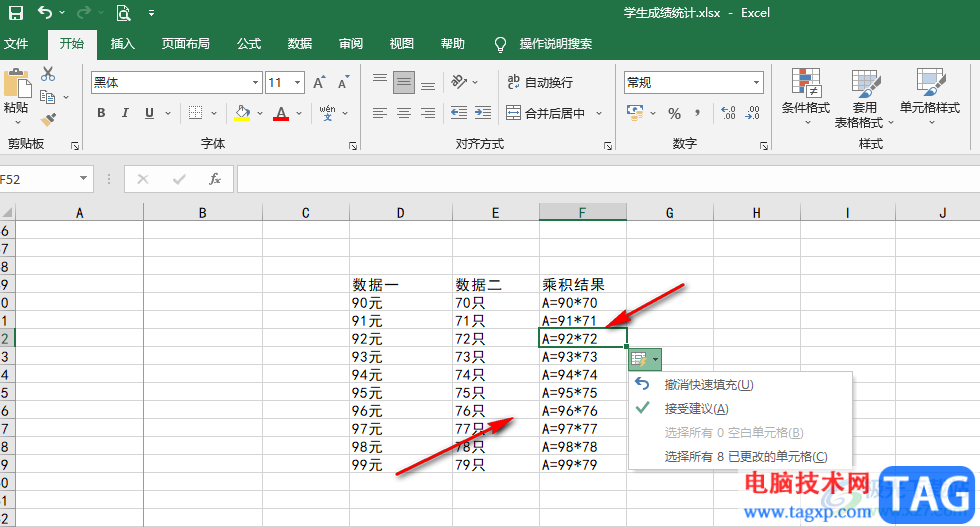Image resolution: width=980 pixels, height=527 pixels.
Task: Open Cell Styles (单元格样式)
Action: [x=929, y=97]
